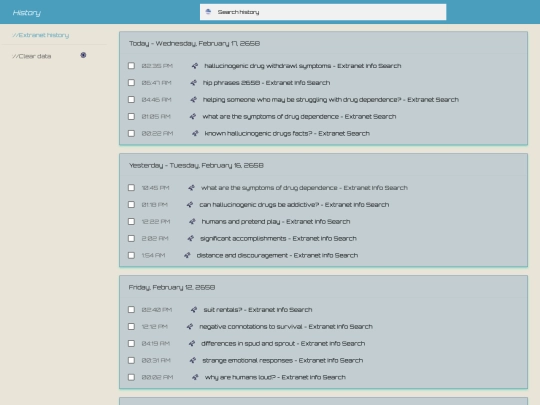Select checkbox for known hallucinogenic drugs facts

131,133
